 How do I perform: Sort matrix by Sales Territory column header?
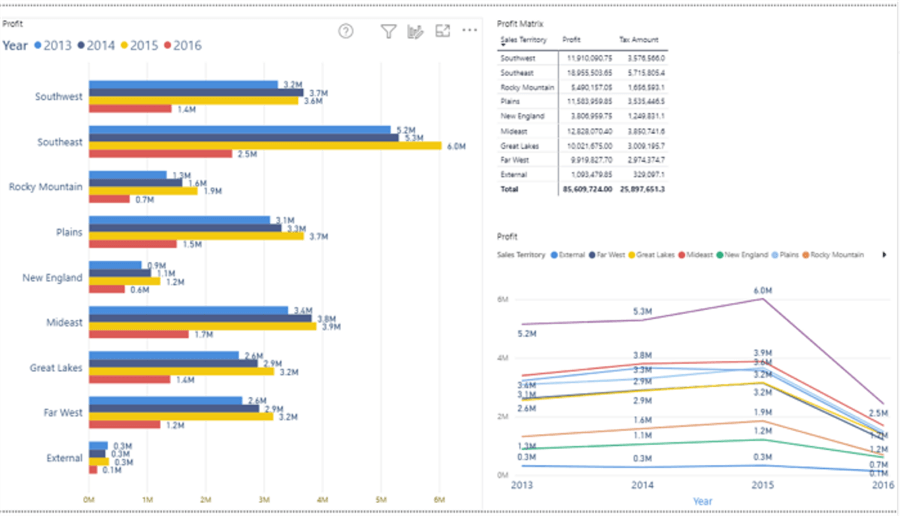pos(523,40)
